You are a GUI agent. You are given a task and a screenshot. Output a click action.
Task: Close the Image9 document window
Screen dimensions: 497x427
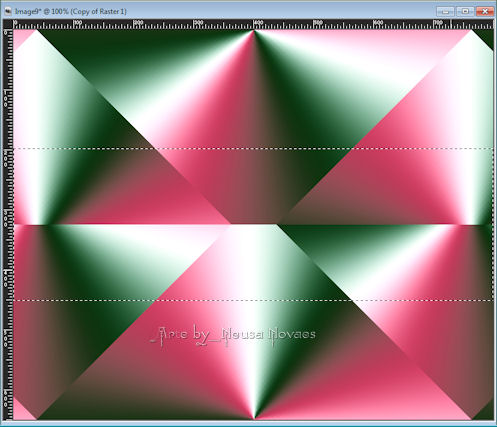click(485, 12)
